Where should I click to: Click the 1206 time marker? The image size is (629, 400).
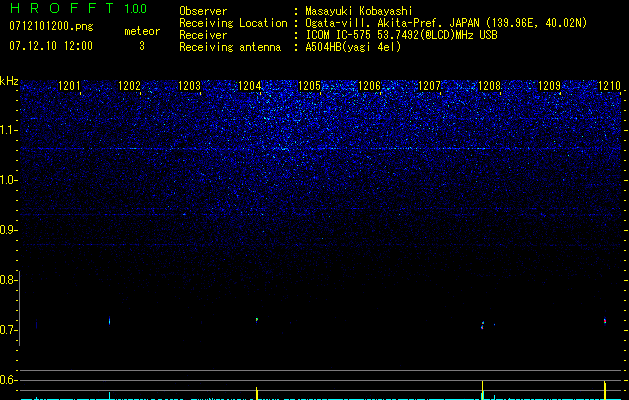(x=369, y=85)
